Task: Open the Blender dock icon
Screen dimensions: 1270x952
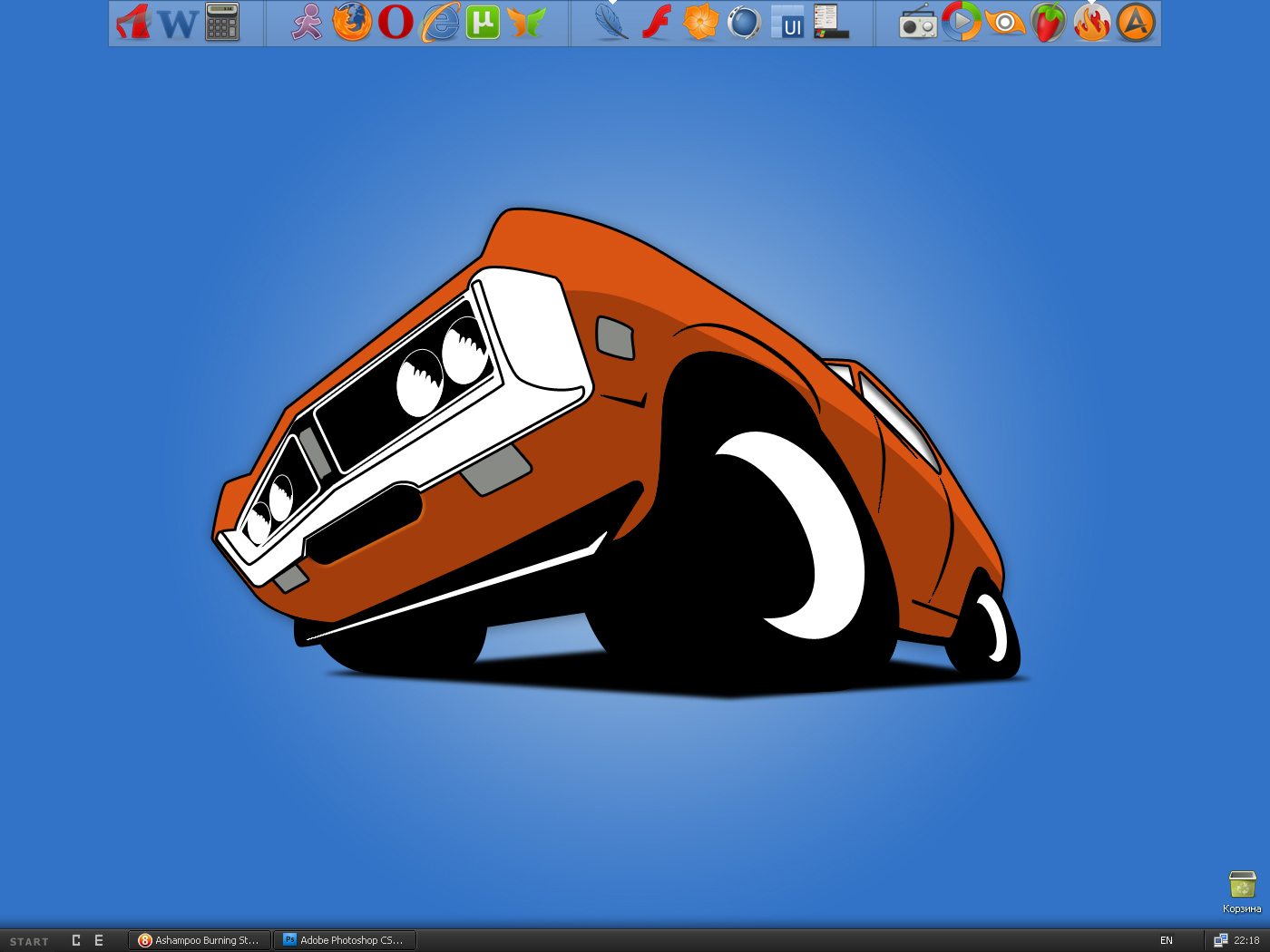Action: [x=1005, y=23]
